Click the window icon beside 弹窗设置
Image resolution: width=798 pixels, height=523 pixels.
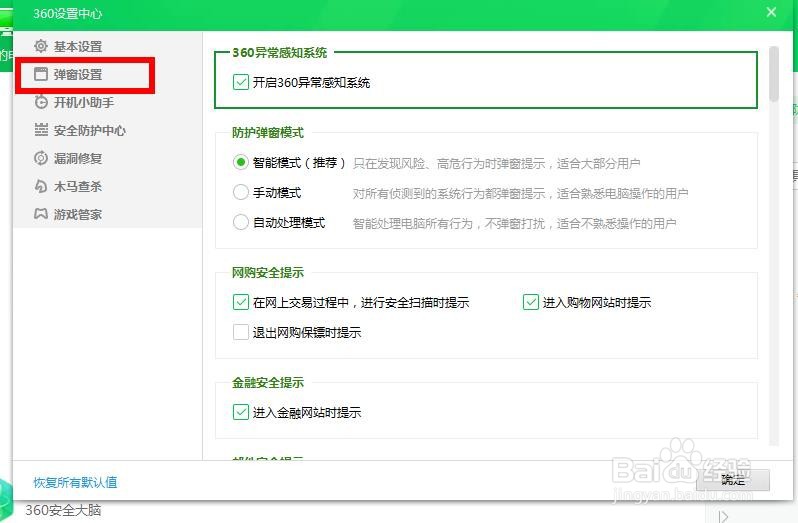[x=41, y=74]
